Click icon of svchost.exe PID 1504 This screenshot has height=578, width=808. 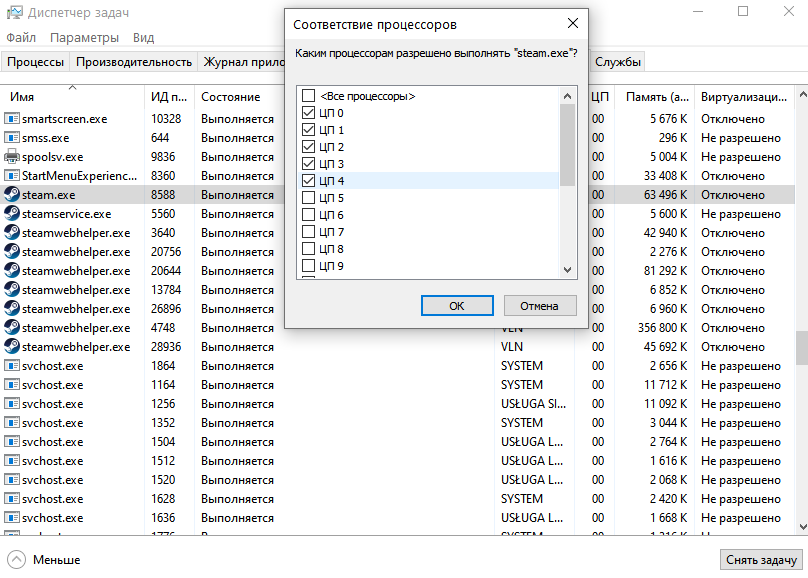[12, 442]
